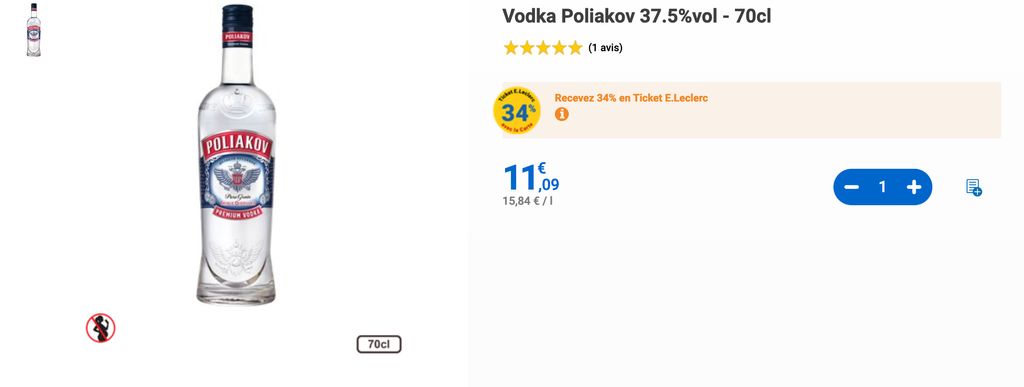Click the beige promotional ticket banner

[x=751, y=110]
